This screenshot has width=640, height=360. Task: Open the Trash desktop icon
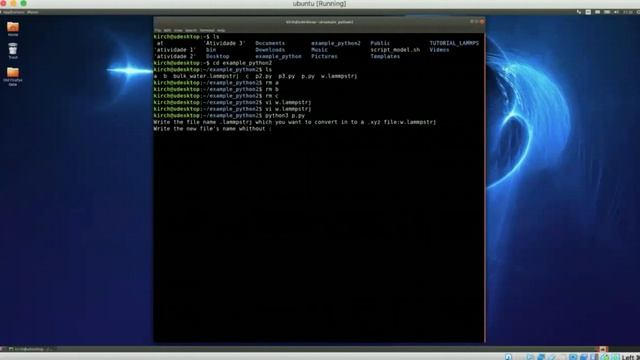click(13, 51)
